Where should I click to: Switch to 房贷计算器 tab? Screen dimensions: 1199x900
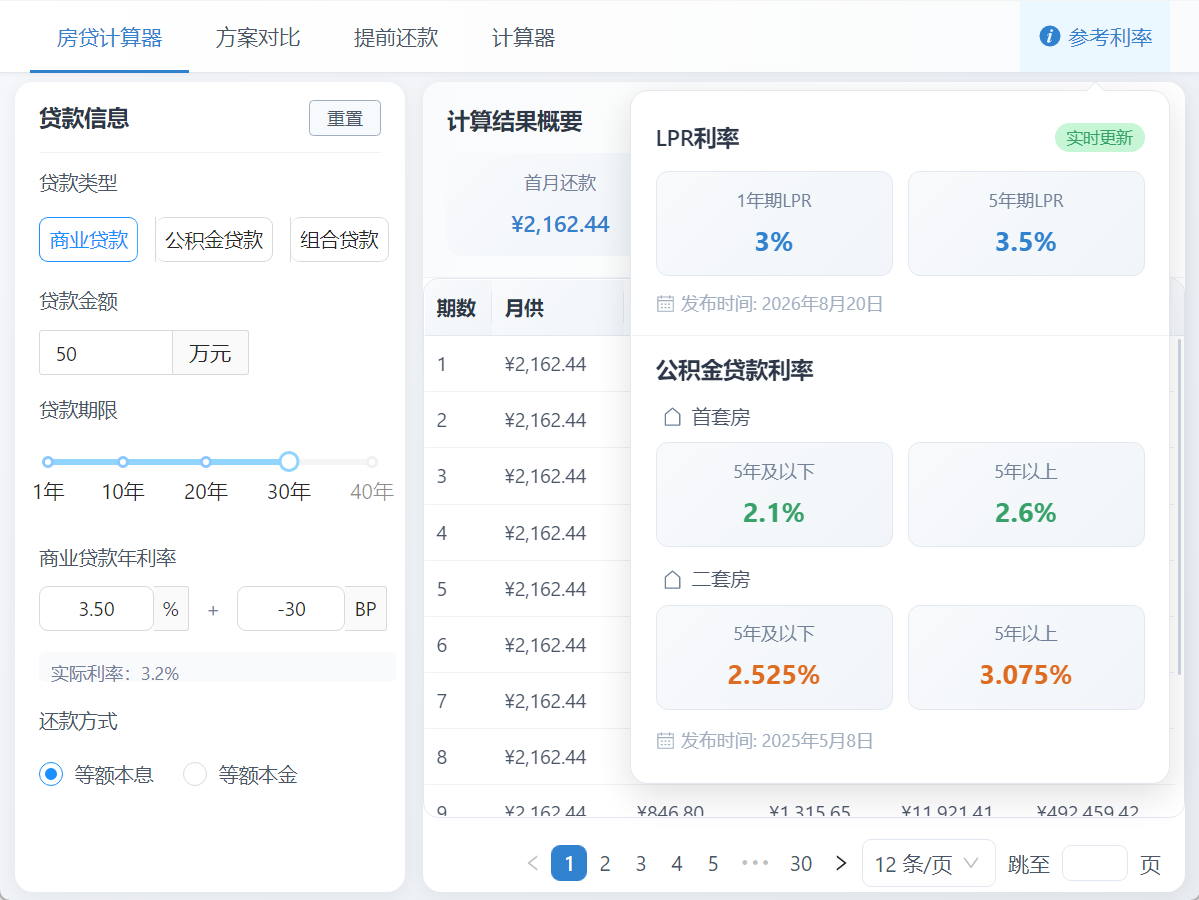[x=109, y=37]
